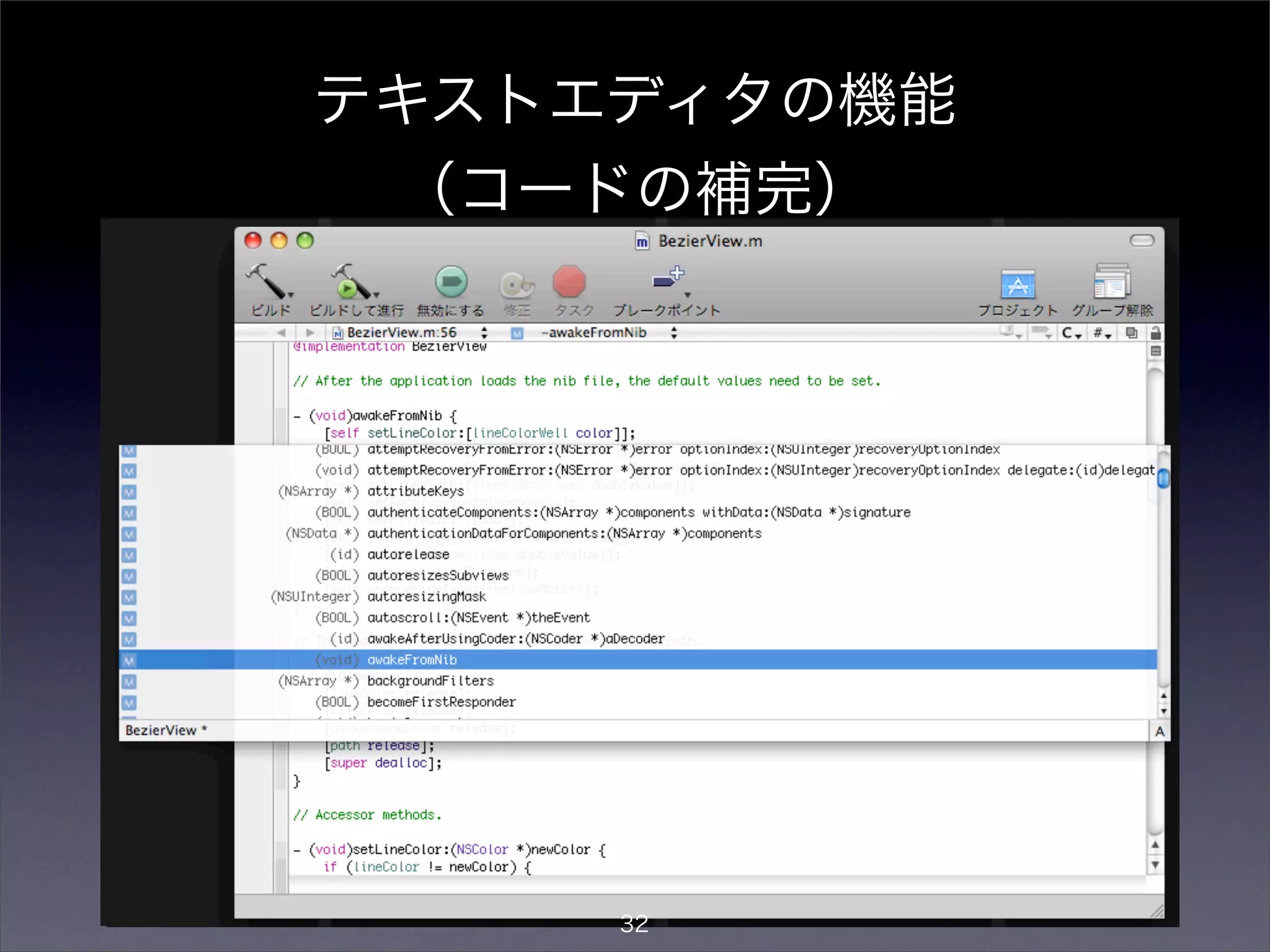Select autoresizingMask completion entry

point(637,596)
